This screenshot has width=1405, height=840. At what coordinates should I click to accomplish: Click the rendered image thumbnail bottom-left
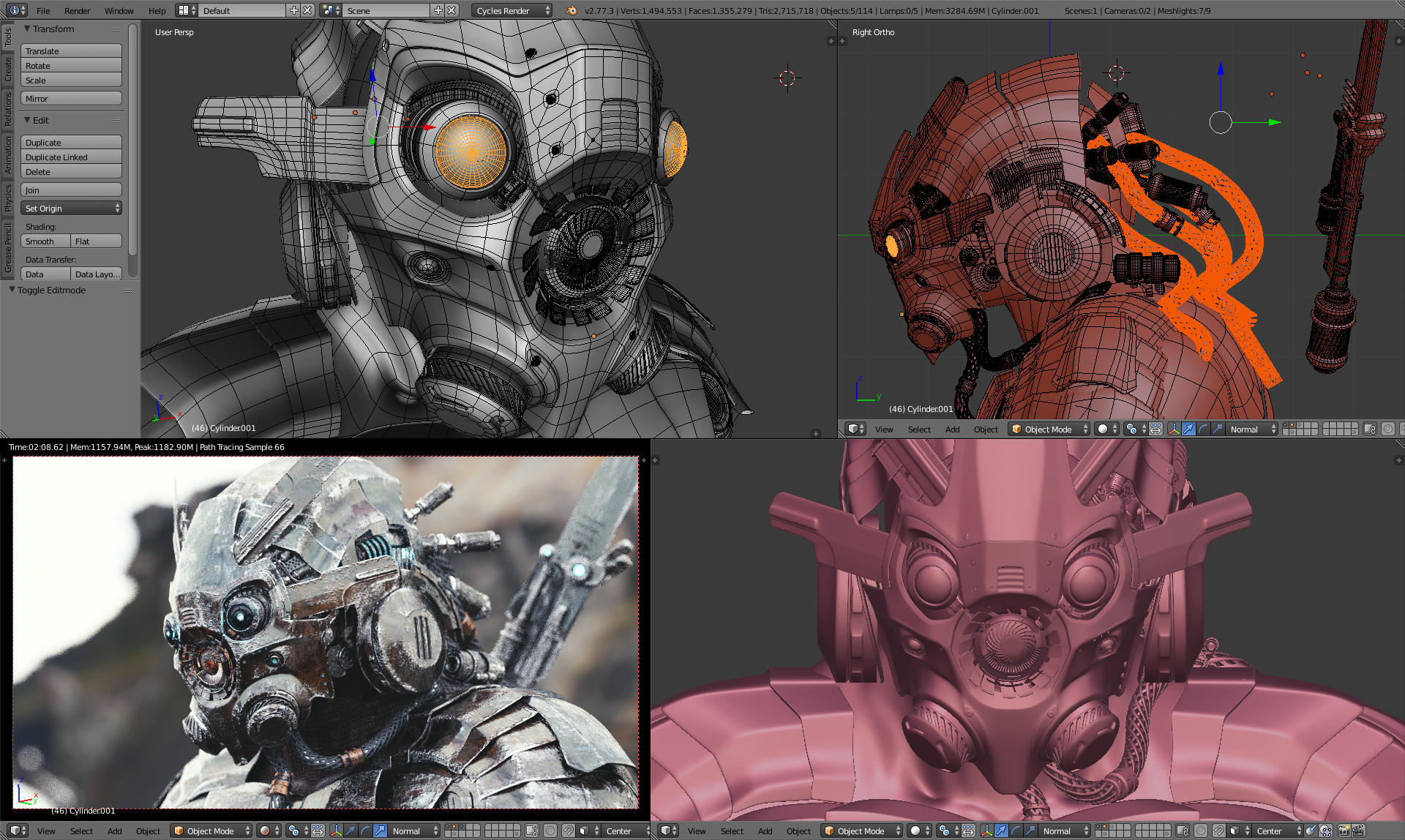coord(327,632)
